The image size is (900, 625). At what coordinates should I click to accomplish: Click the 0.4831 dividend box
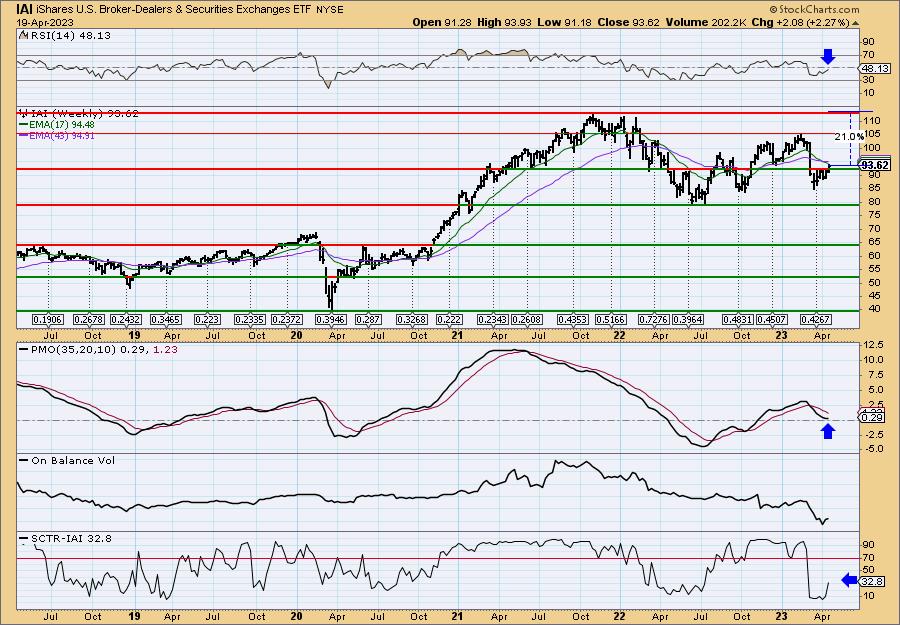tap(738, 320)
